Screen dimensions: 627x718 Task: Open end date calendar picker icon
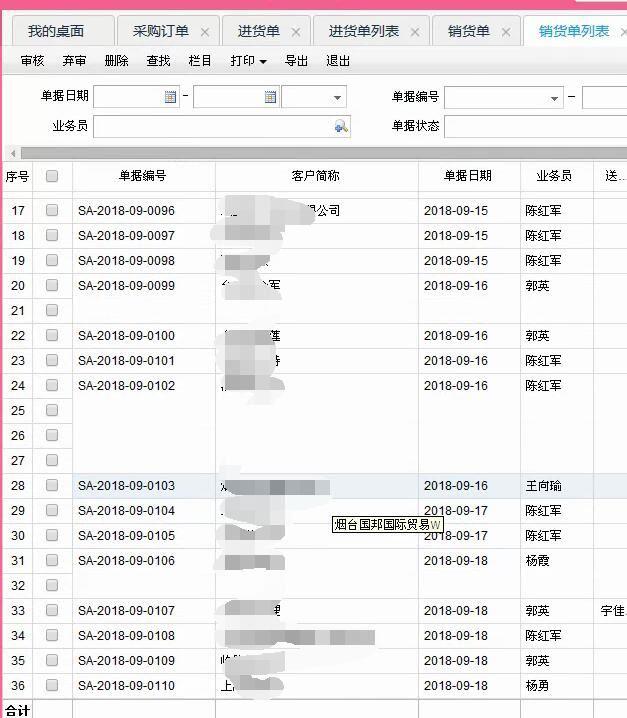pos(270,97)
